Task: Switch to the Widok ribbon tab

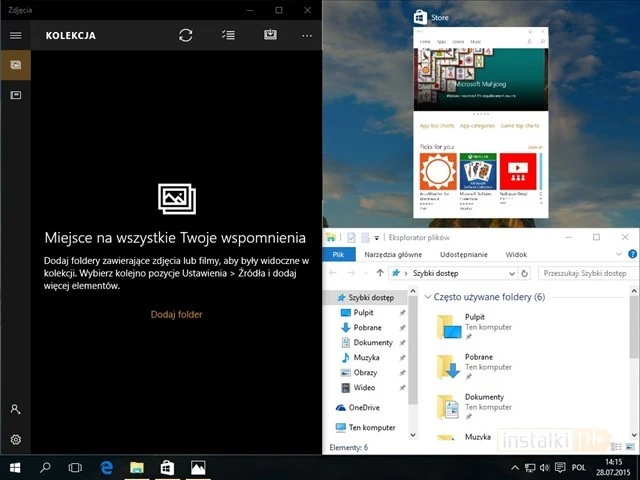Action: pyautogui.click(x=516, y=255)
